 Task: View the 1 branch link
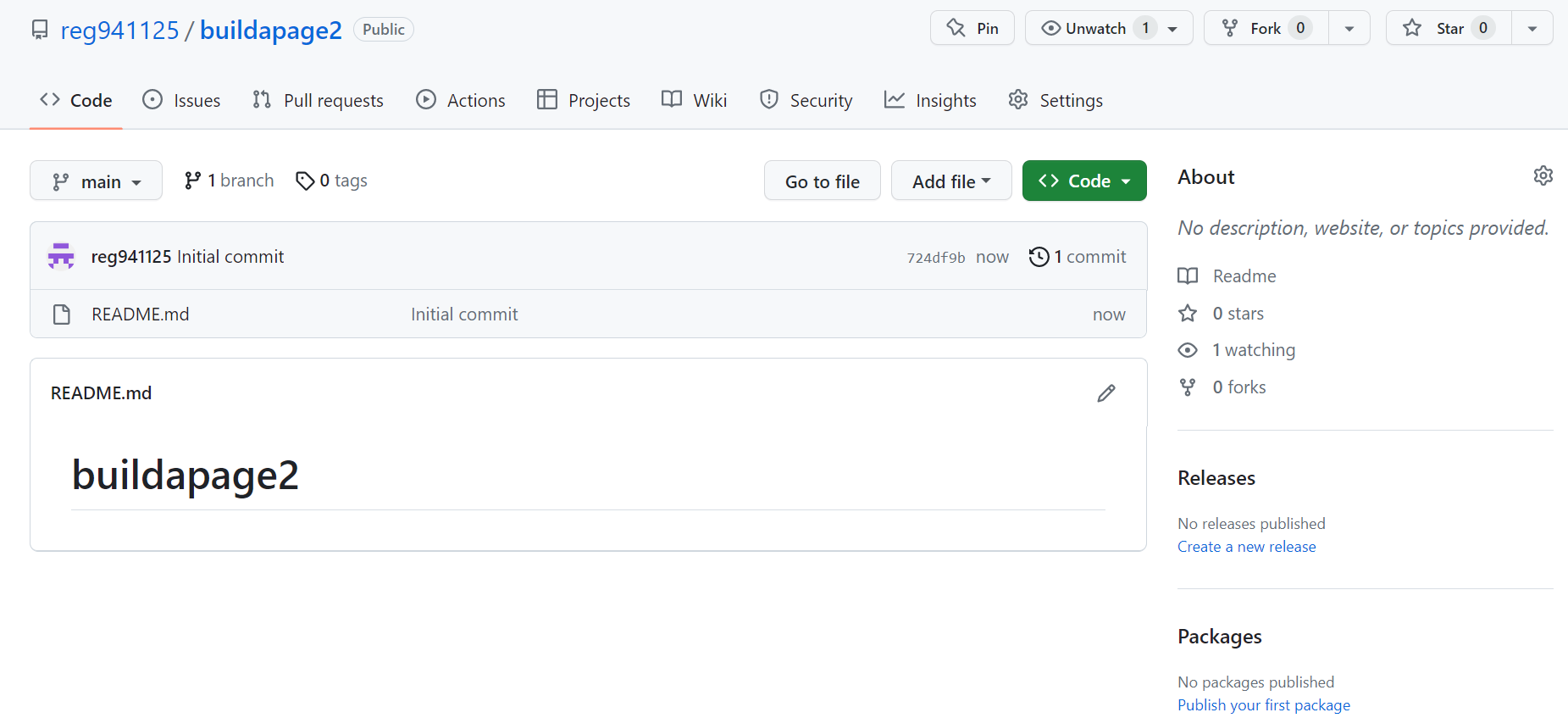[x=229, y=181]
